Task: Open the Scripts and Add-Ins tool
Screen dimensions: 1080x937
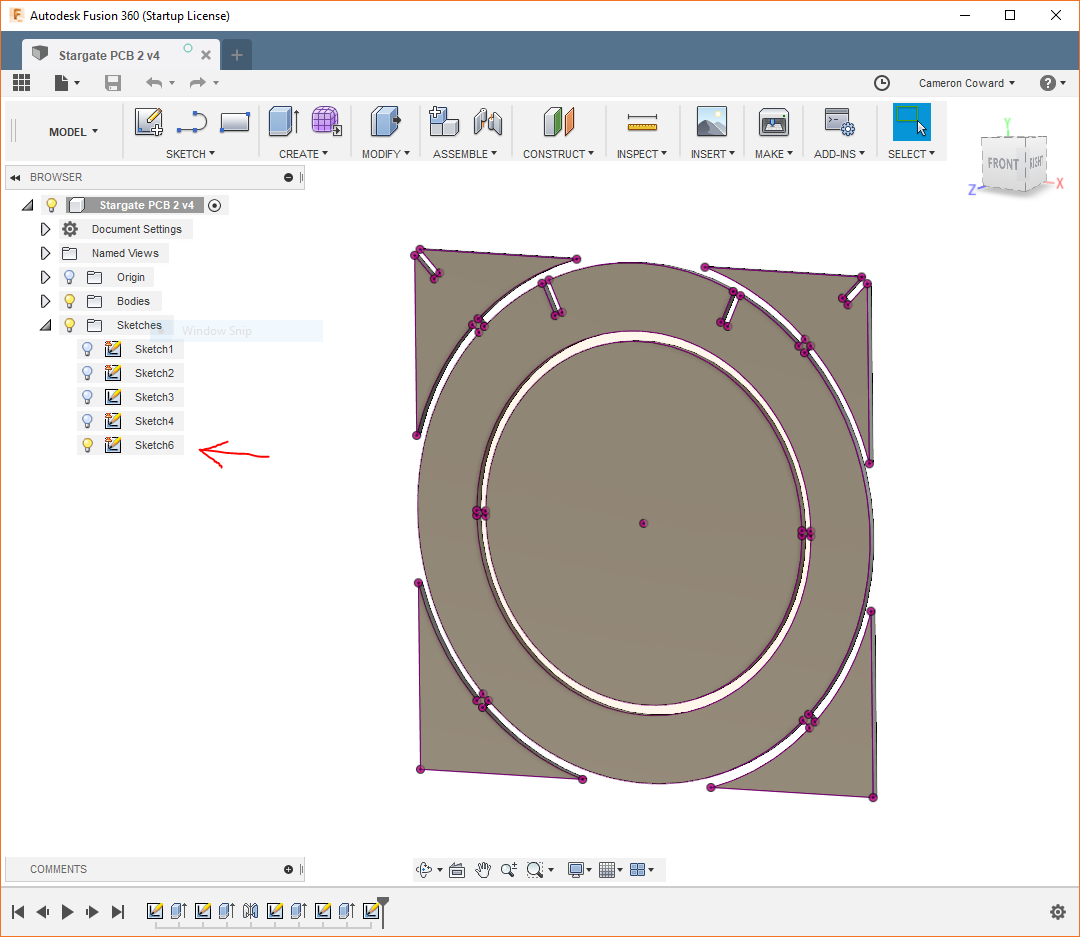Action: point(840,121)
